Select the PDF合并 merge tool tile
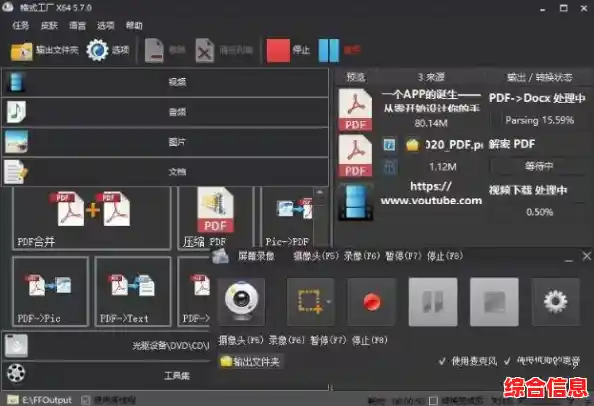Image resolution: width=594 pixels, height=406 pixels. pyautogui.click(x=91, y=219)
